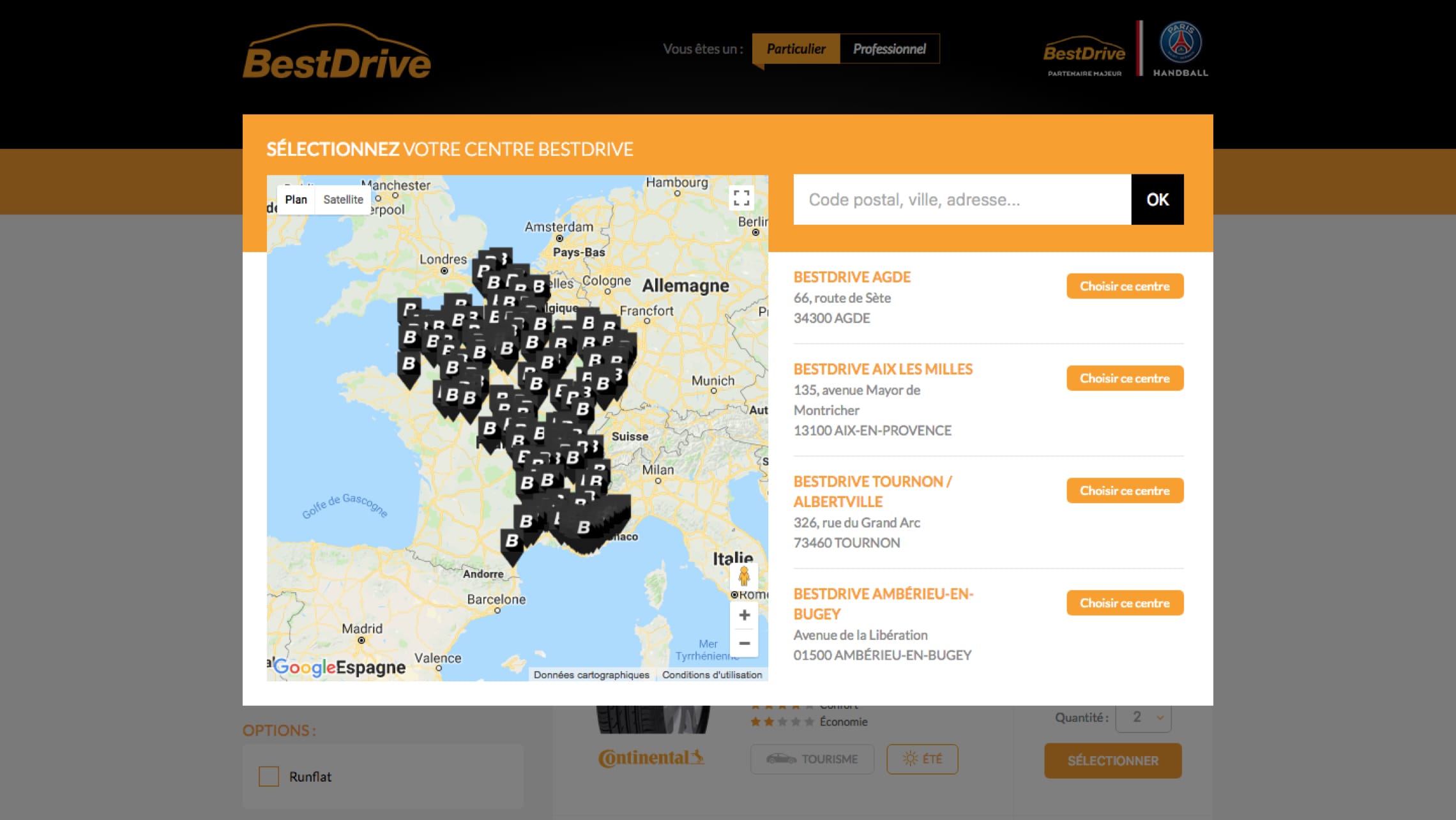This screenshot has width=1456, height=820.
Task: Click address text 13100 AIX-EN-PROVENCE
Action: 872,430
